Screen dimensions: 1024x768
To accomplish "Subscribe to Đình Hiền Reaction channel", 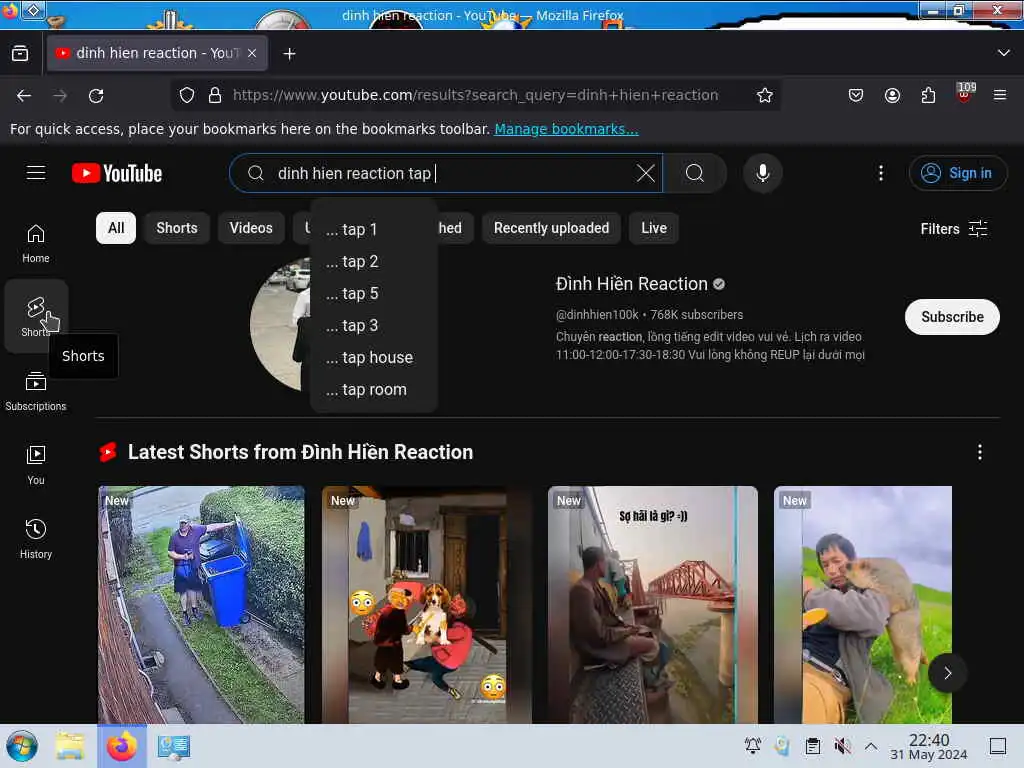I will click(952, 317).
